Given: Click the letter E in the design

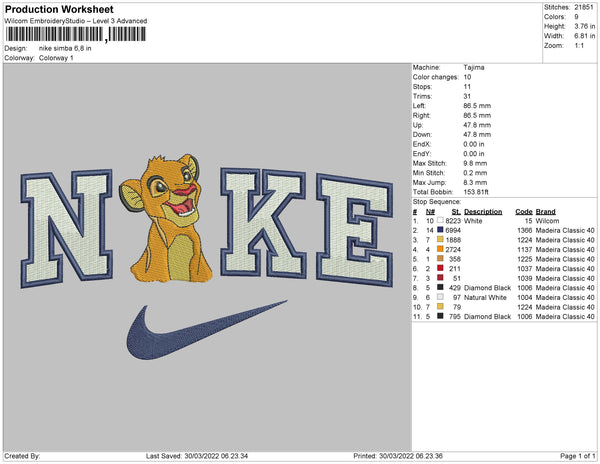Looking at the screenshot, I should coord(355,230).
